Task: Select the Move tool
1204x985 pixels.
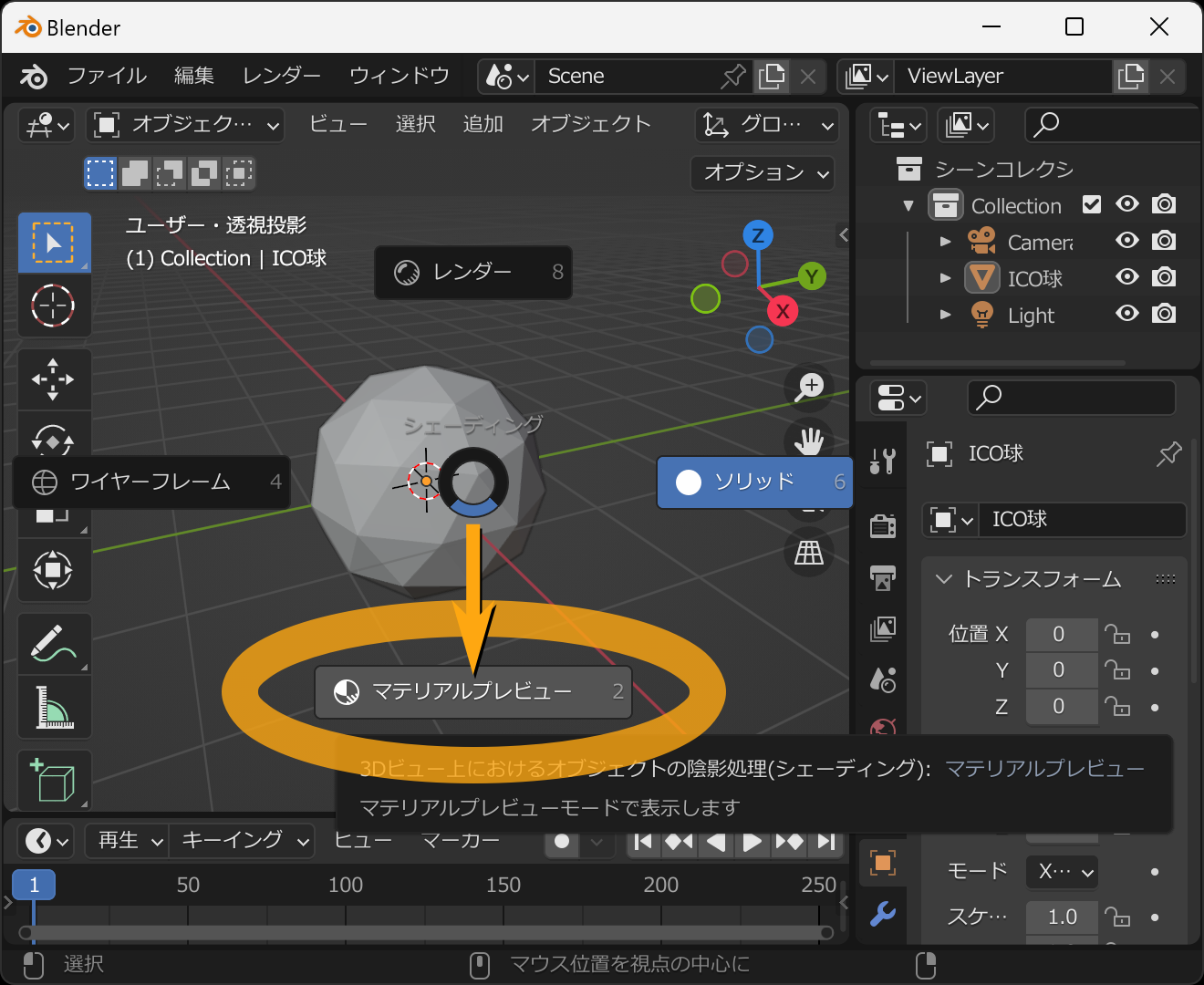Action: (x=54, y=378)
